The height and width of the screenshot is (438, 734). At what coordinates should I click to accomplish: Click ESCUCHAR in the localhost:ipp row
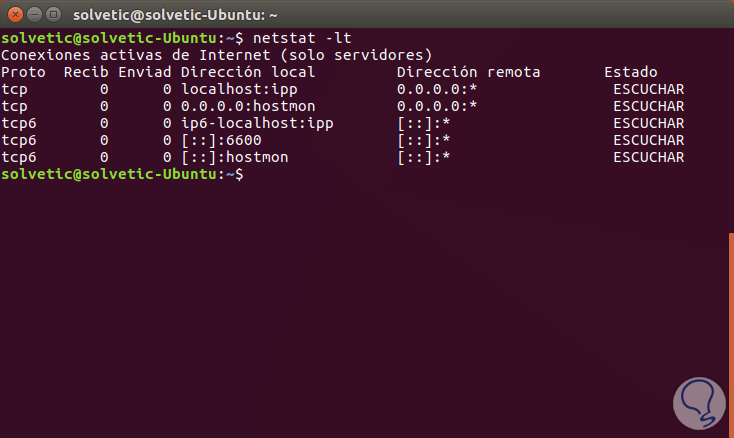pyautogui.click(x=649, y=89)
